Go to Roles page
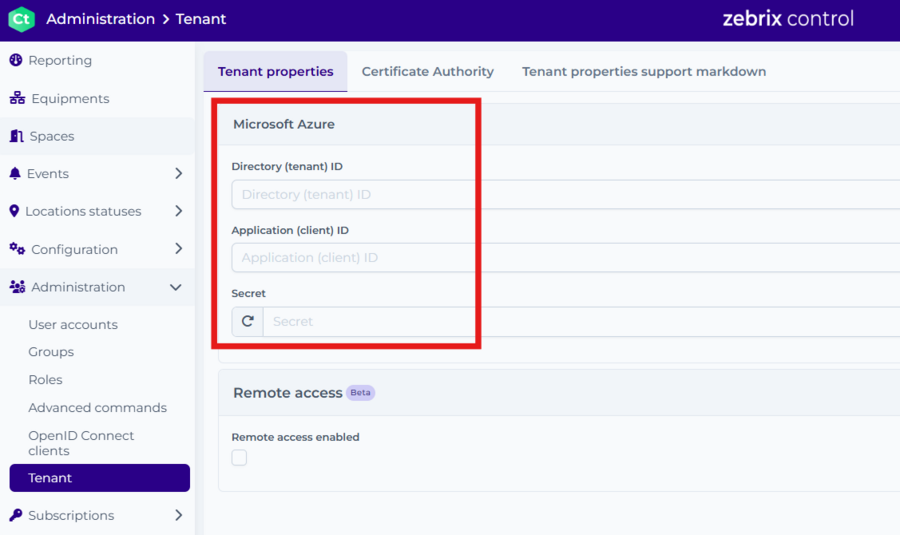The width and height of the screenshot is (900, 535). 45,379
